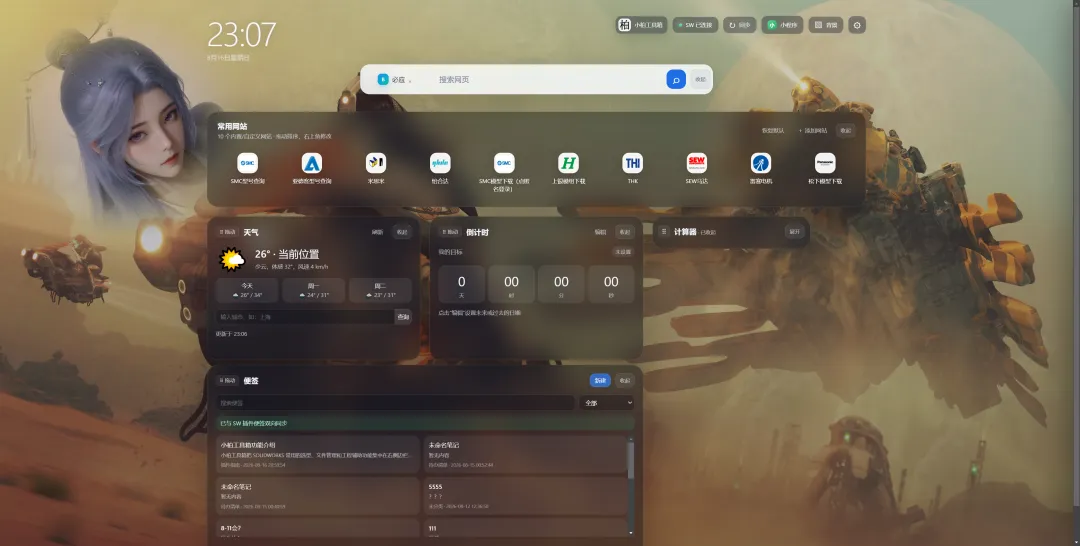Click 恢复默认 in 常用网站 panel
Viewport: 1080px width, 546px height.
773,131
